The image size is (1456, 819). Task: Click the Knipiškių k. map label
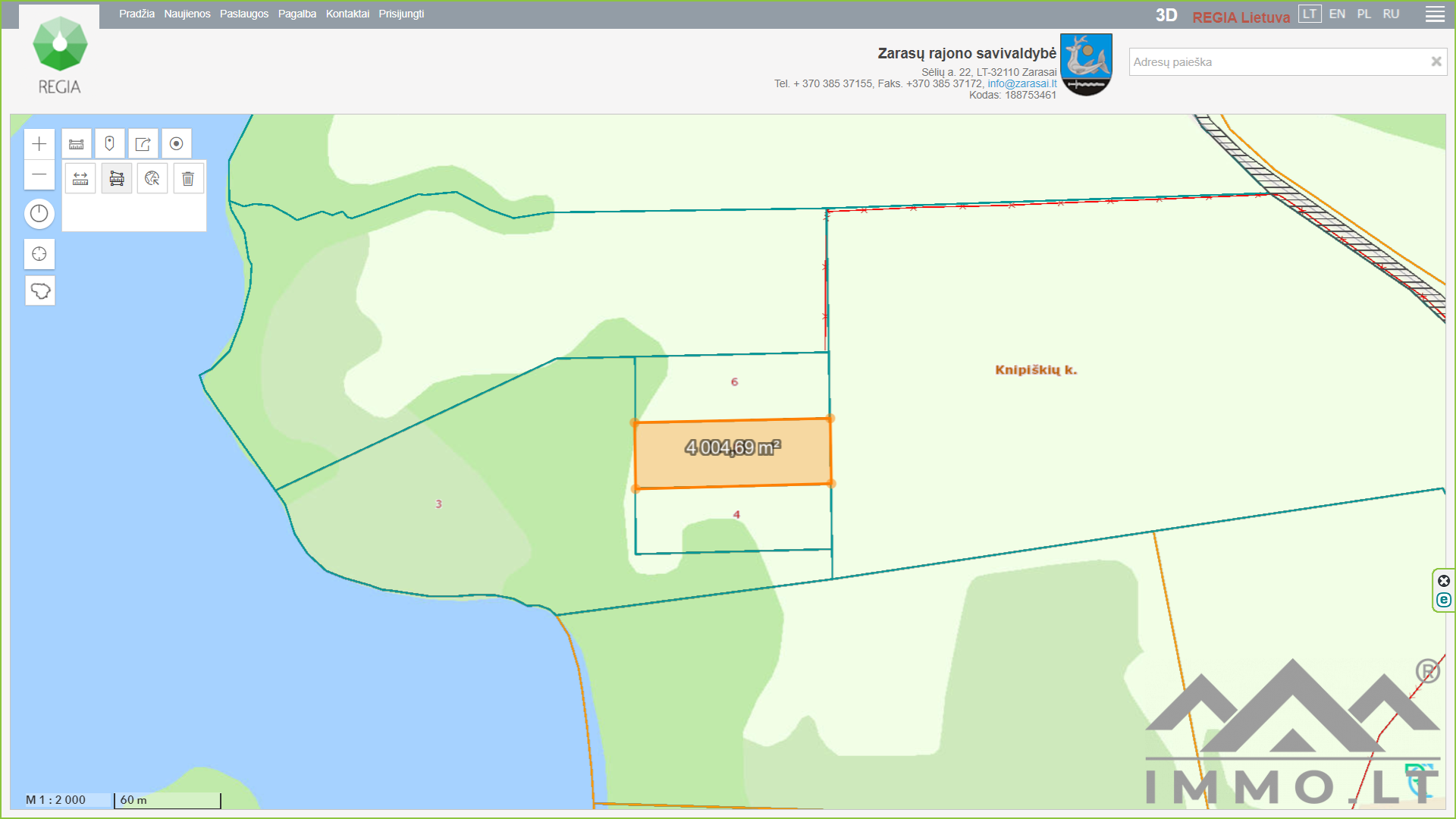[1036, 370]
